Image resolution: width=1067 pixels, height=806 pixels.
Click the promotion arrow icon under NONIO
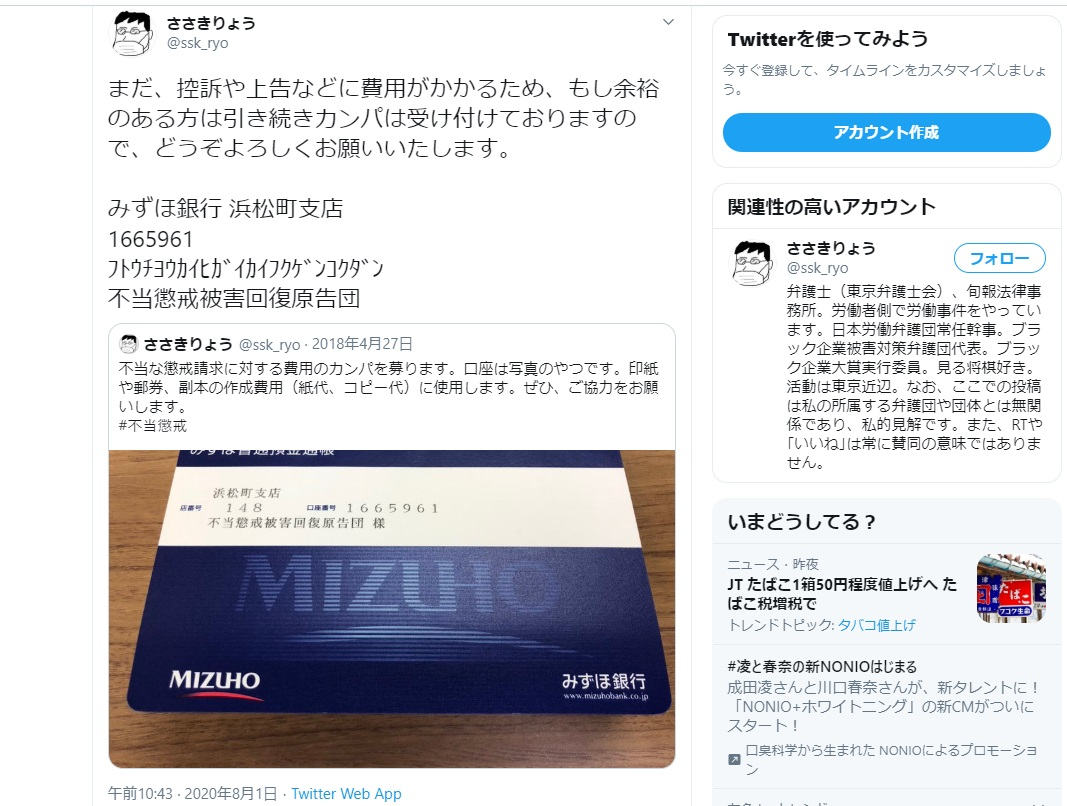click(x=734, y=759)
